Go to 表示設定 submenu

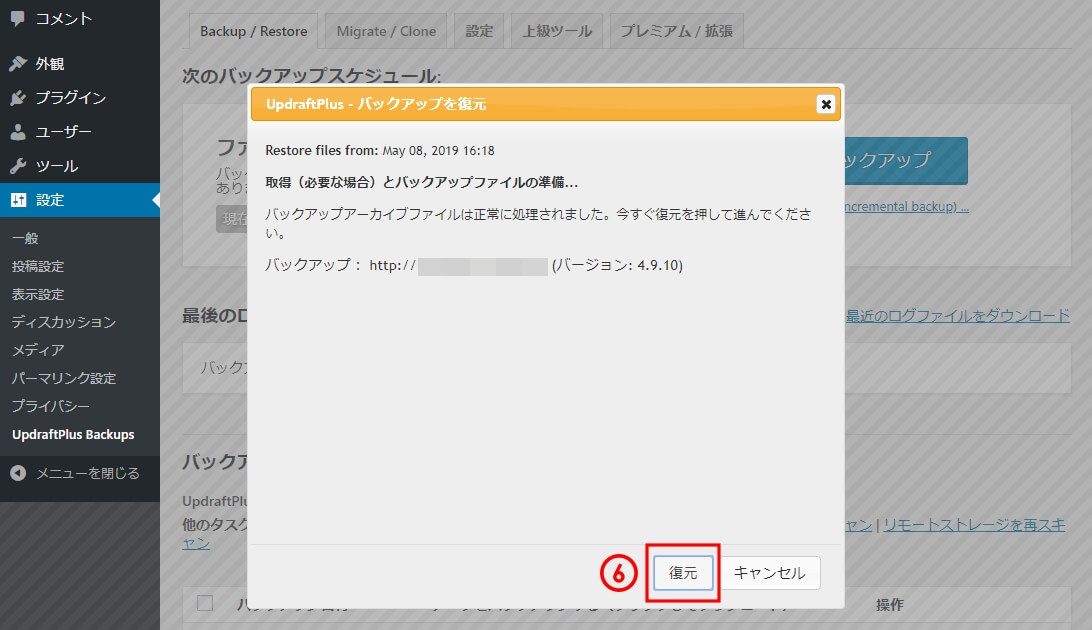[x=38, y=294]
